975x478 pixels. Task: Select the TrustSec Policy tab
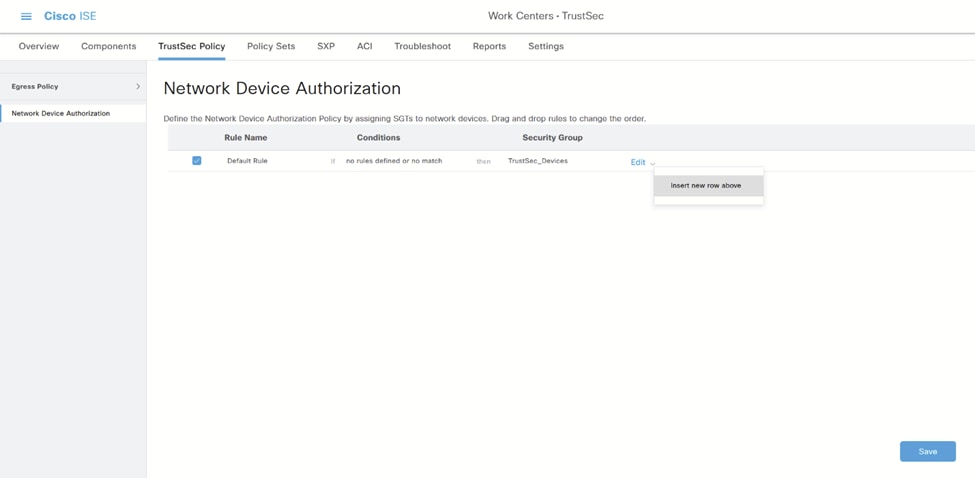(192, 46)
